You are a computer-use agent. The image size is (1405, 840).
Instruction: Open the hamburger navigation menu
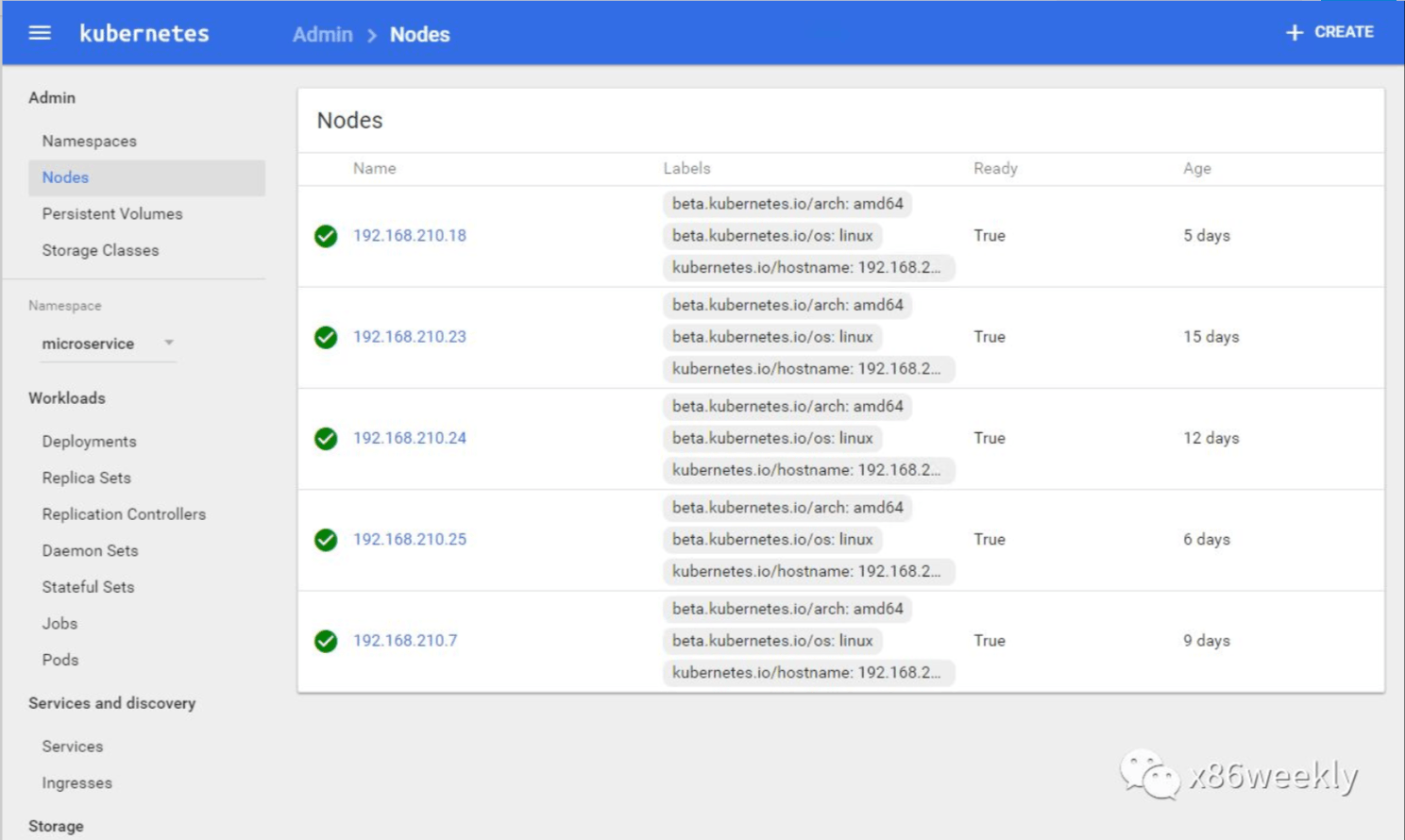[x=40, y=33]
